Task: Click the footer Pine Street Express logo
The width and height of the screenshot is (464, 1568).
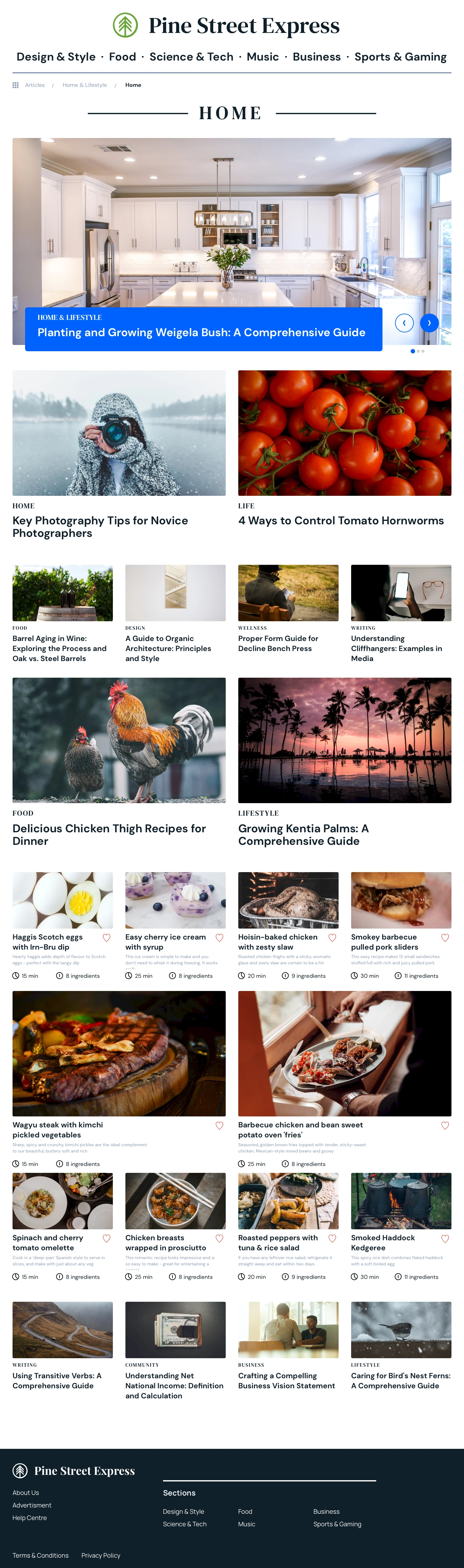Action: click(74, 1470)
